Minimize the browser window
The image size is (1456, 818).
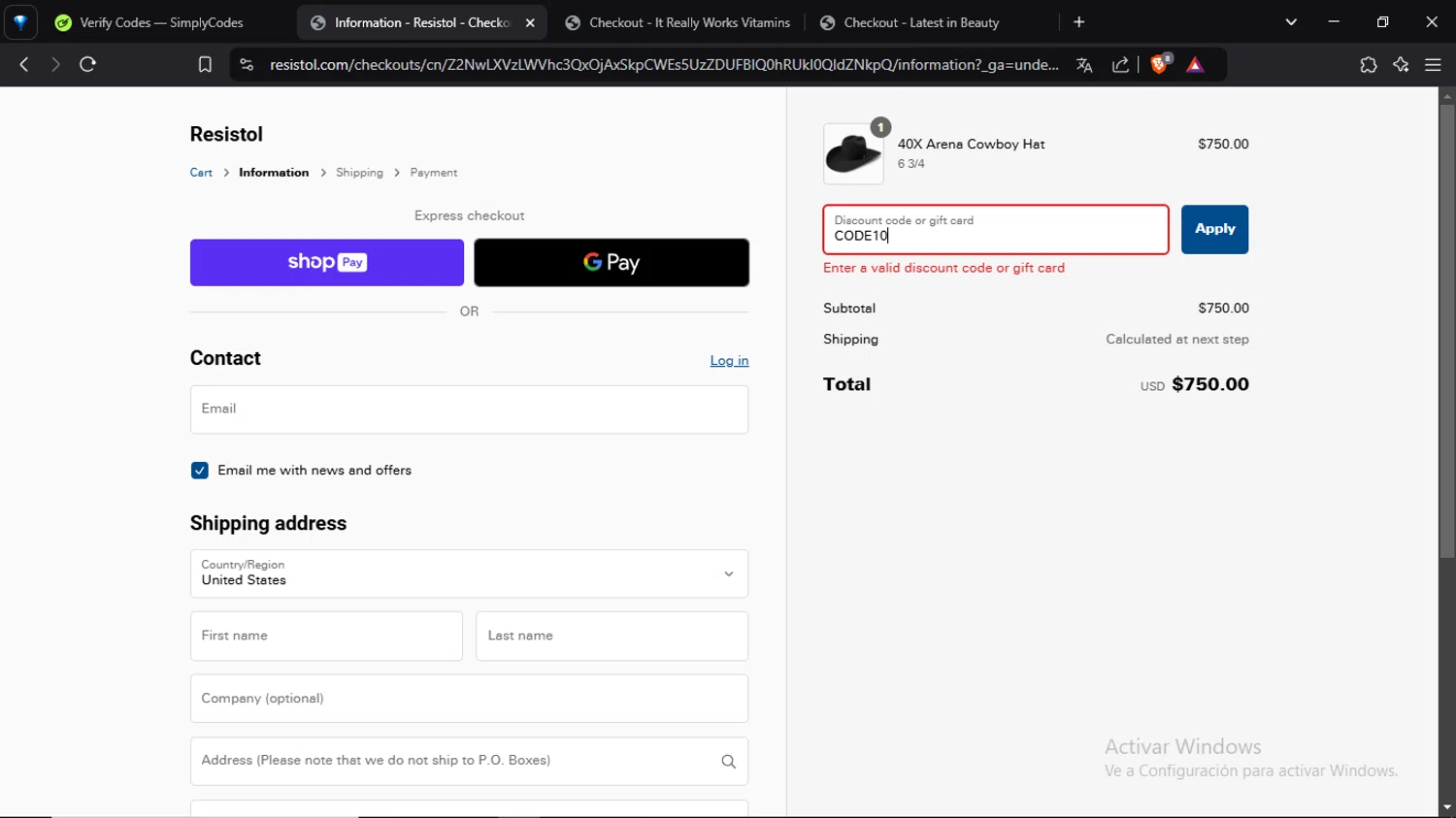coord(1334,22)
